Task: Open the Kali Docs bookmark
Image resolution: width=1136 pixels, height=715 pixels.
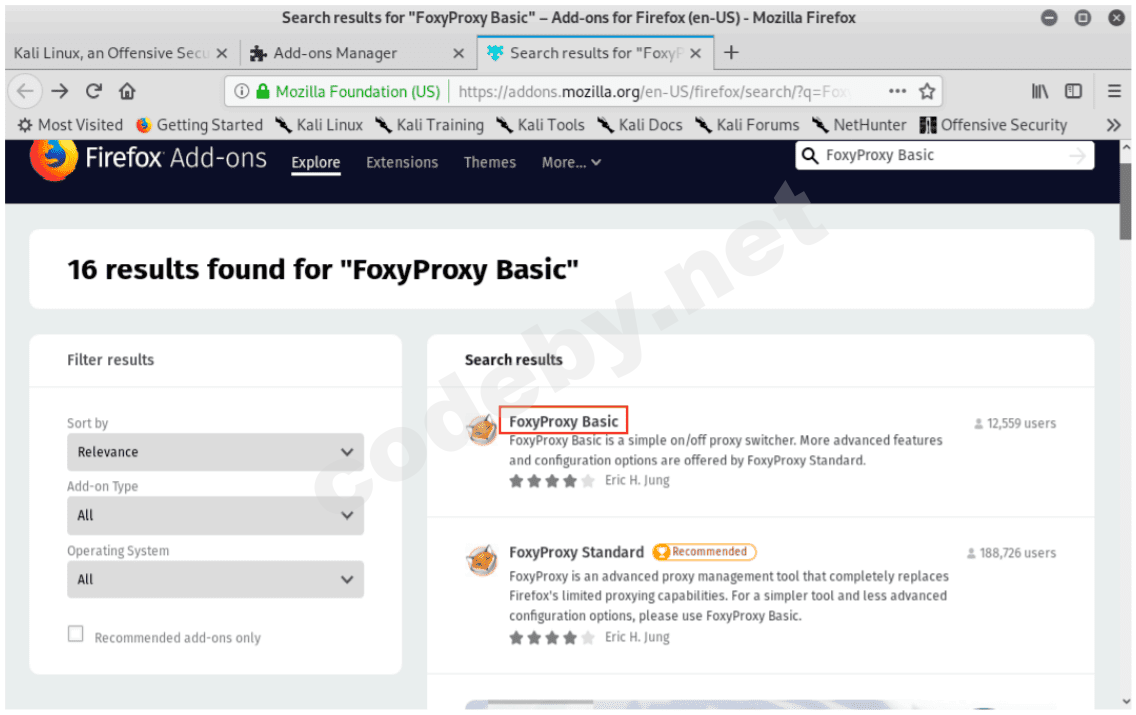Action: click(x=640, y=125)
